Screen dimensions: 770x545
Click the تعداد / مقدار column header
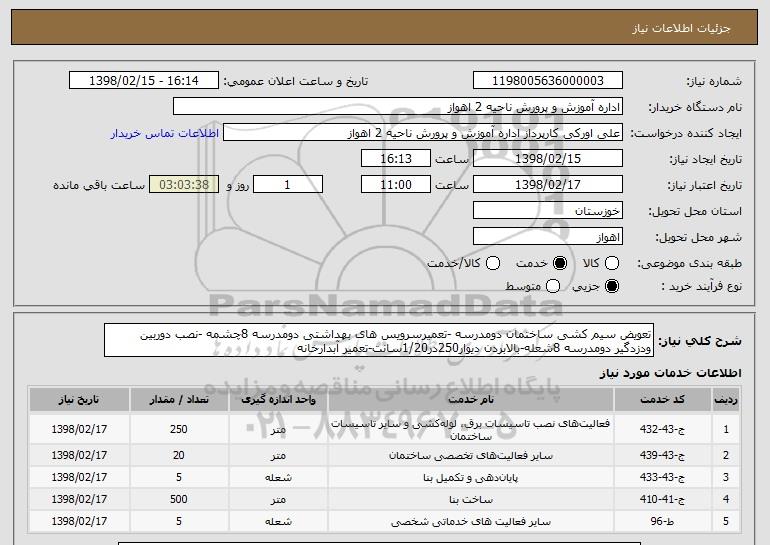tap(179, 400)
